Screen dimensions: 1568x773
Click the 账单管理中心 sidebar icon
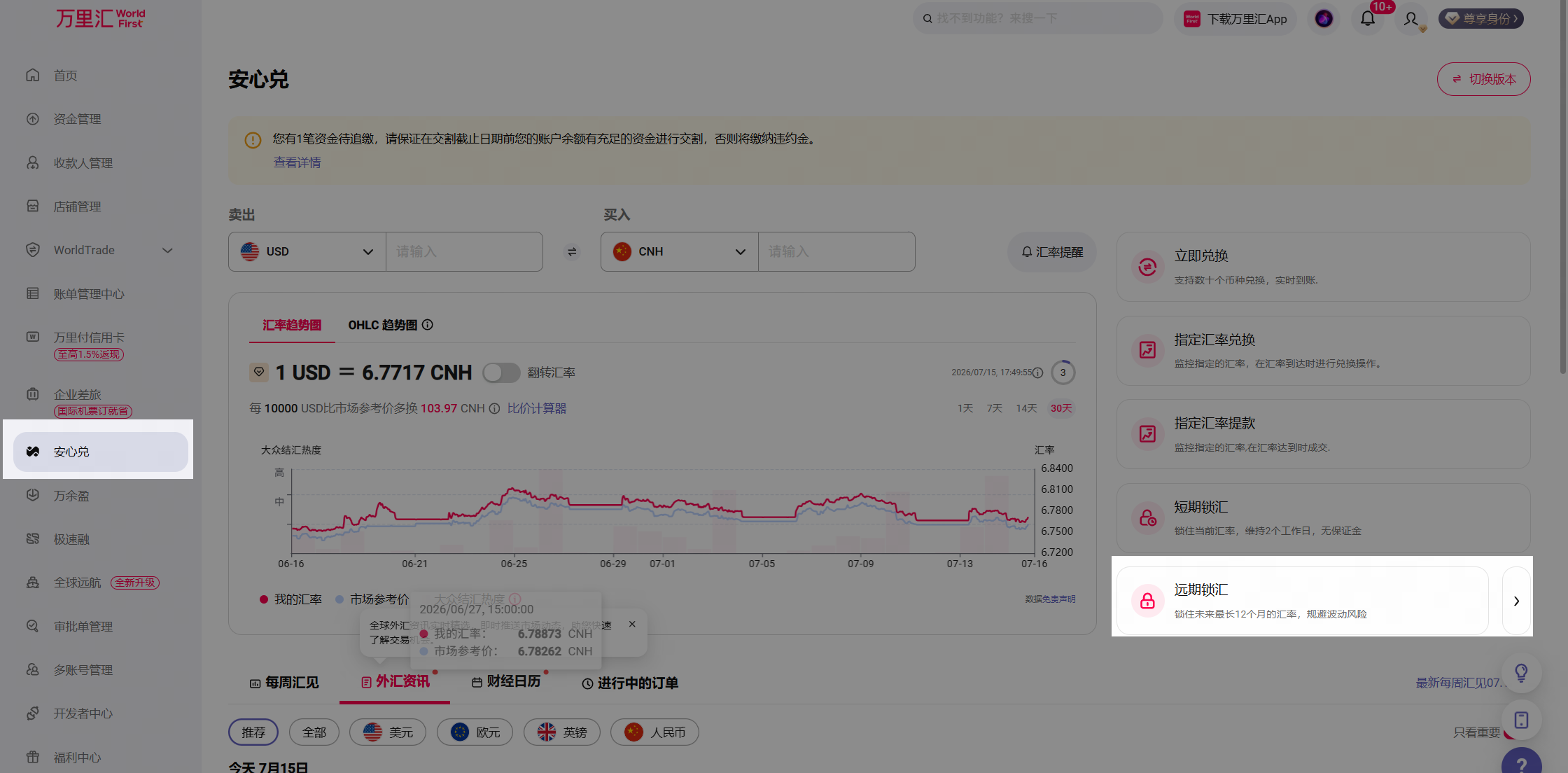point(33,293)
